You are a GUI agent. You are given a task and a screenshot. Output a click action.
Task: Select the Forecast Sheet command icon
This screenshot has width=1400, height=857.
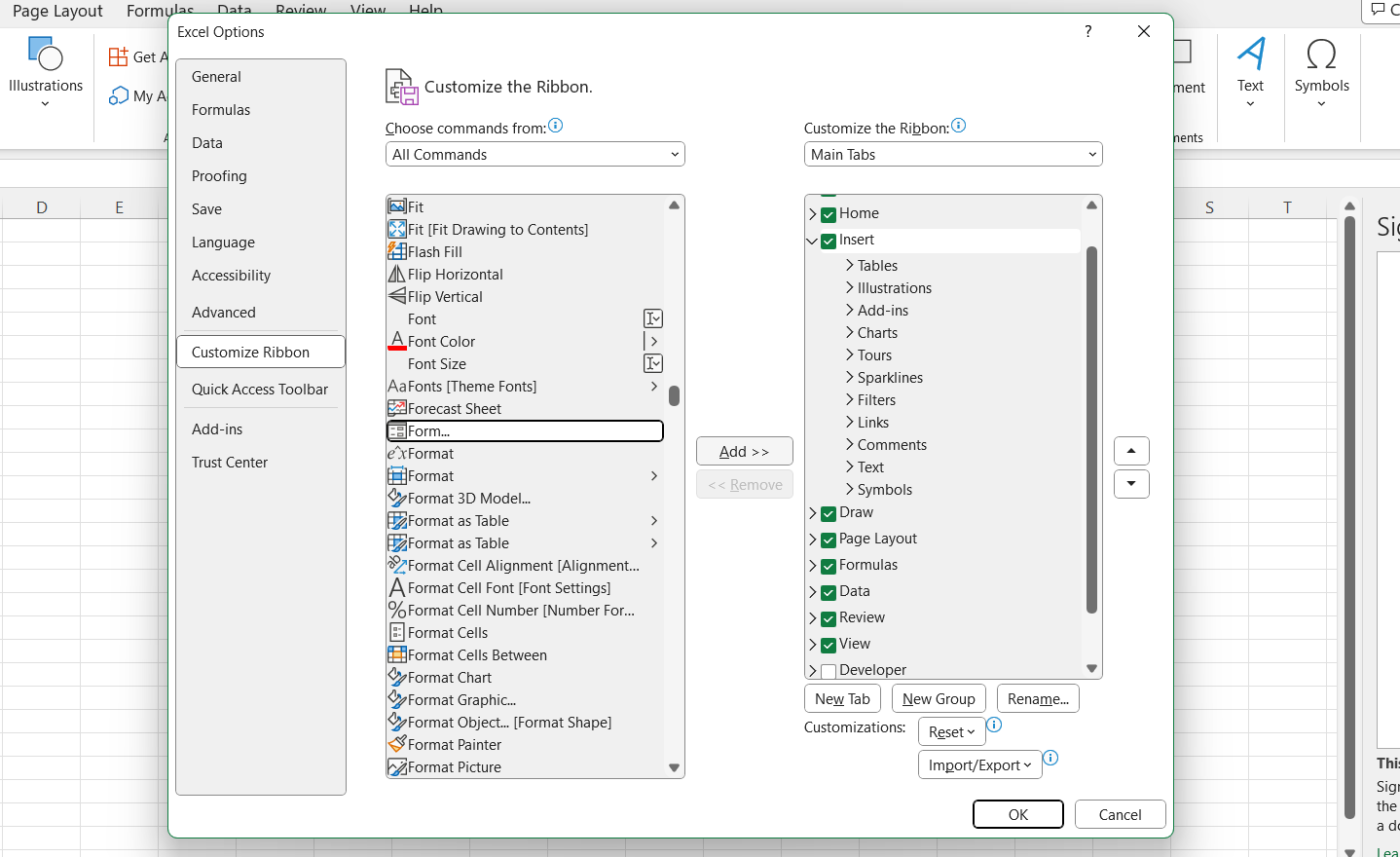pos(396,408)
